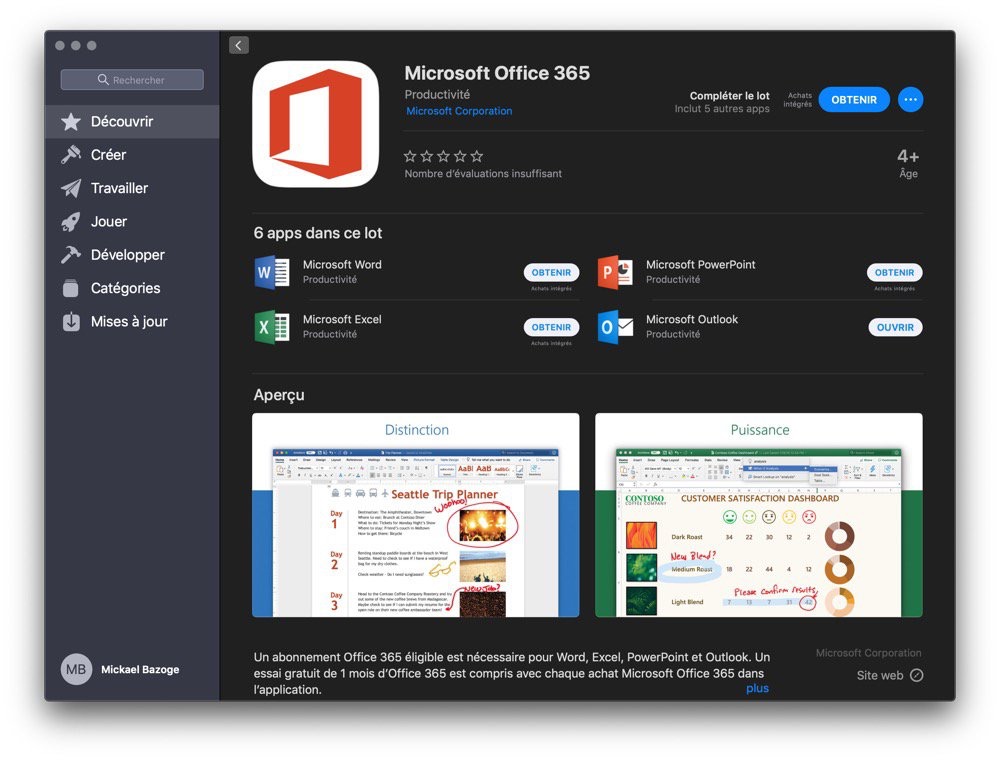
Task: Click the Créer hammer icon
Action: (x=71, y=155)
